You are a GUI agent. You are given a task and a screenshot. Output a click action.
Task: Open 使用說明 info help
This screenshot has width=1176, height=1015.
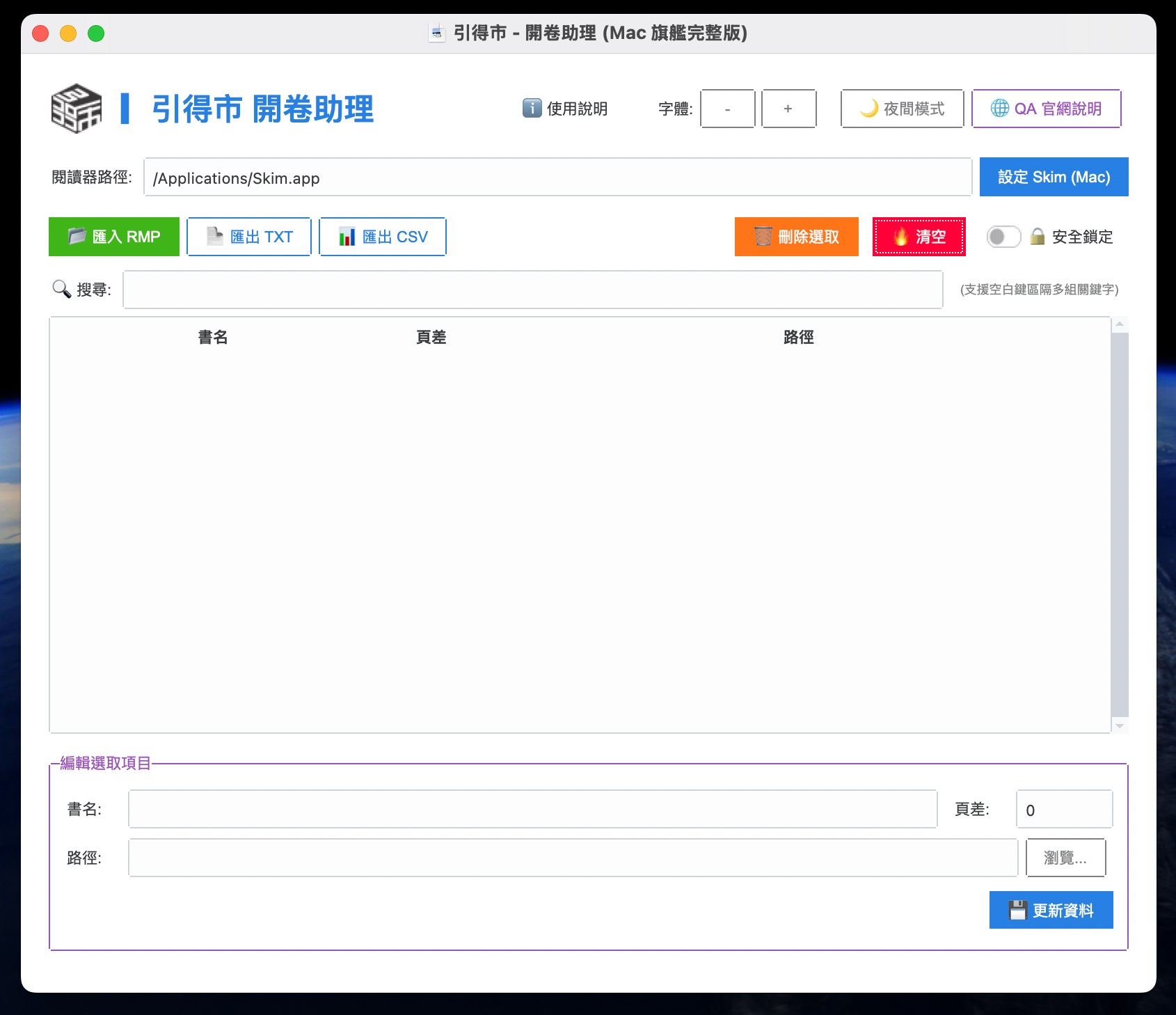click(565, 109)
